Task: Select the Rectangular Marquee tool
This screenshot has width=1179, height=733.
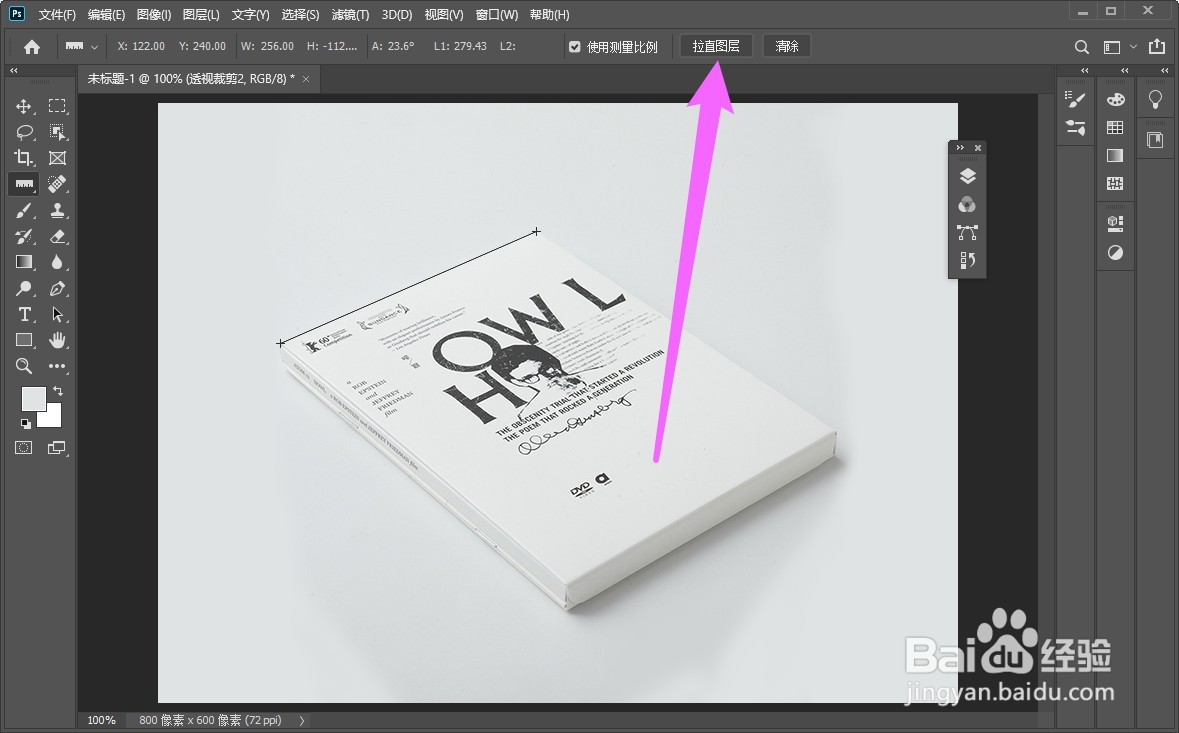Action: (x=57, y=106)
